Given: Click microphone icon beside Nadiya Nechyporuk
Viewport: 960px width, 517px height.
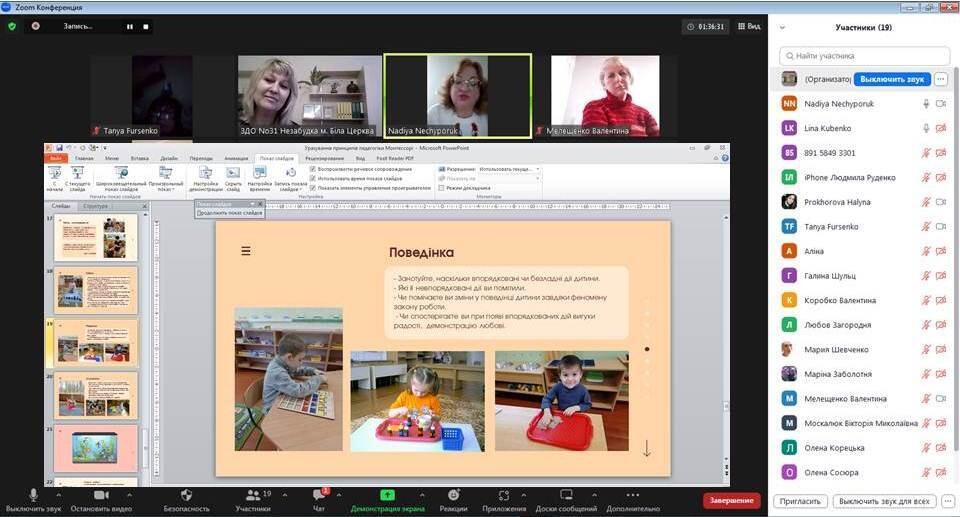Looking at the screenshot, I should tap(926, 104).
